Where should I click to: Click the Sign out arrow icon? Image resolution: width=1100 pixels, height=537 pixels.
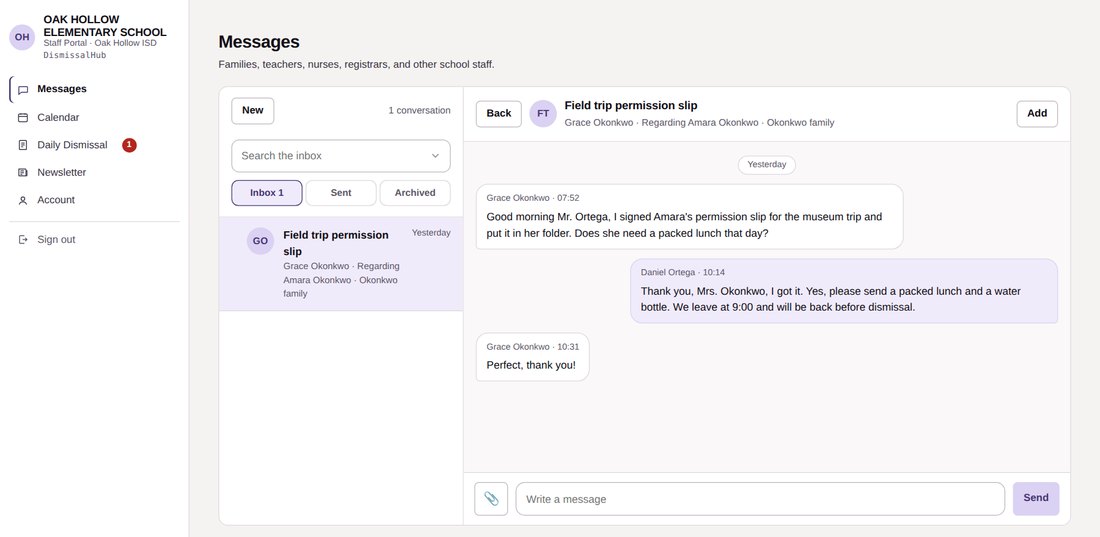(23, 239)
